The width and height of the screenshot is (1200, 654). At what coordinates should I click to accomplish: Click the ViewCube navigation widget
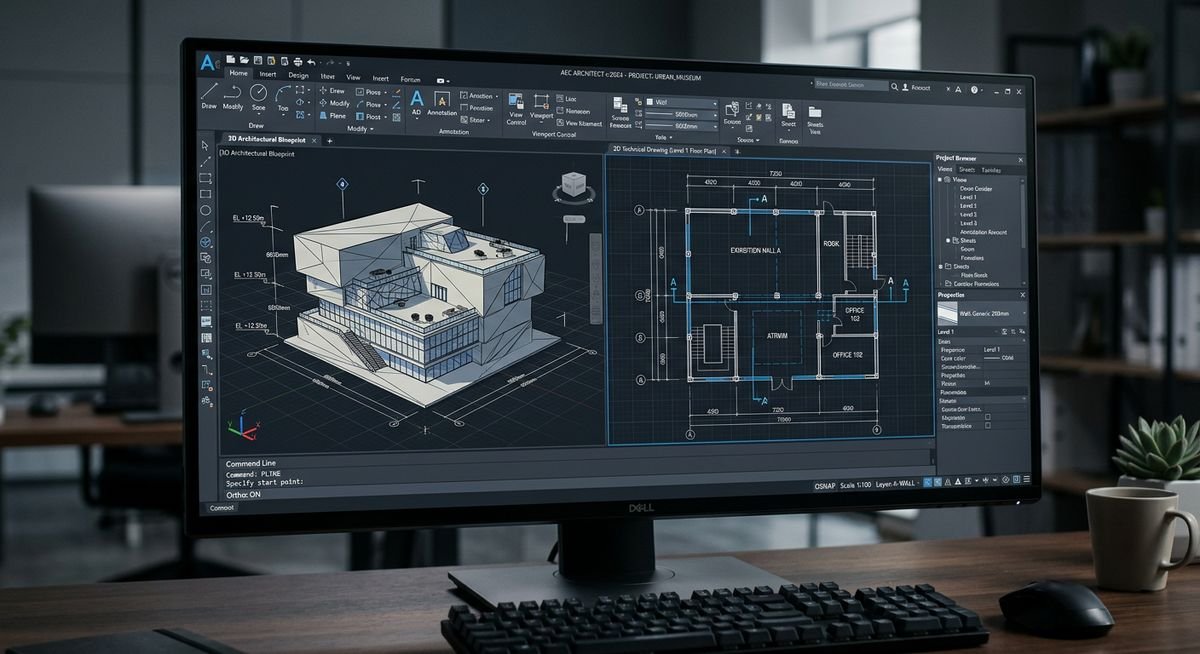tap(574, 187)
